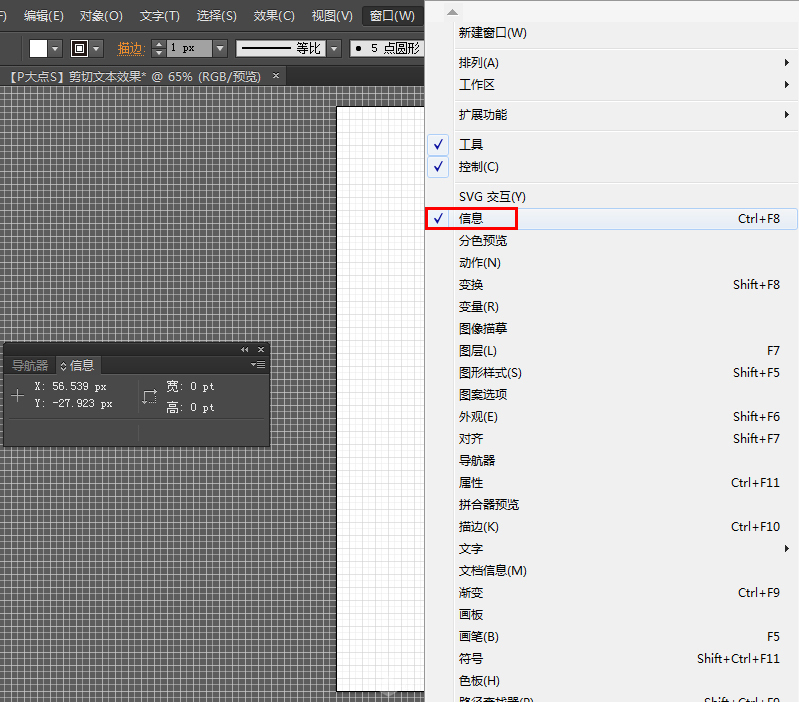Close the floating info panel
The image size is (799, 702).
[261, 350]
